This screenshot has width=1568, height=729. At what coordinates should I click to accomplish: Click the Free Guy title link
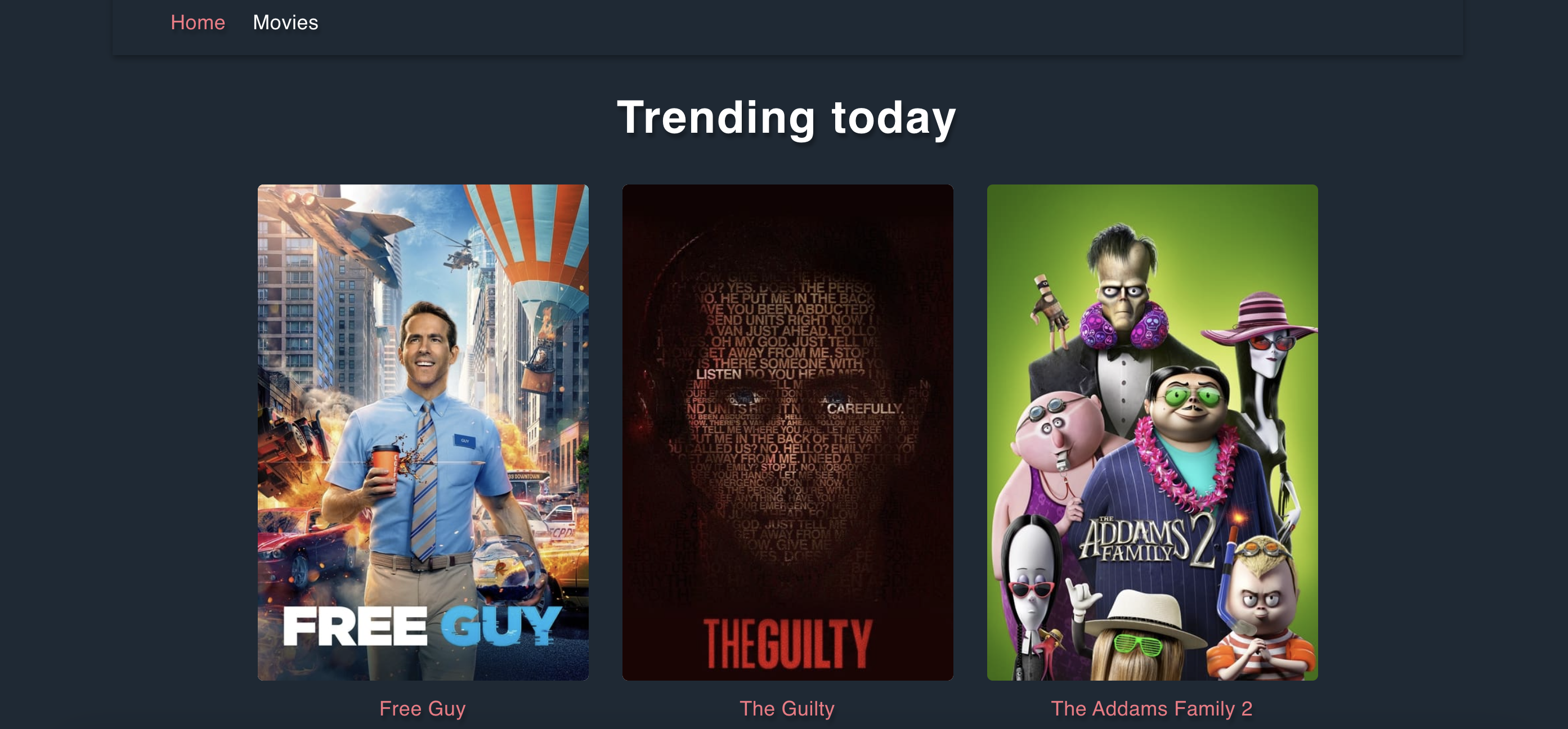(423, 708)
